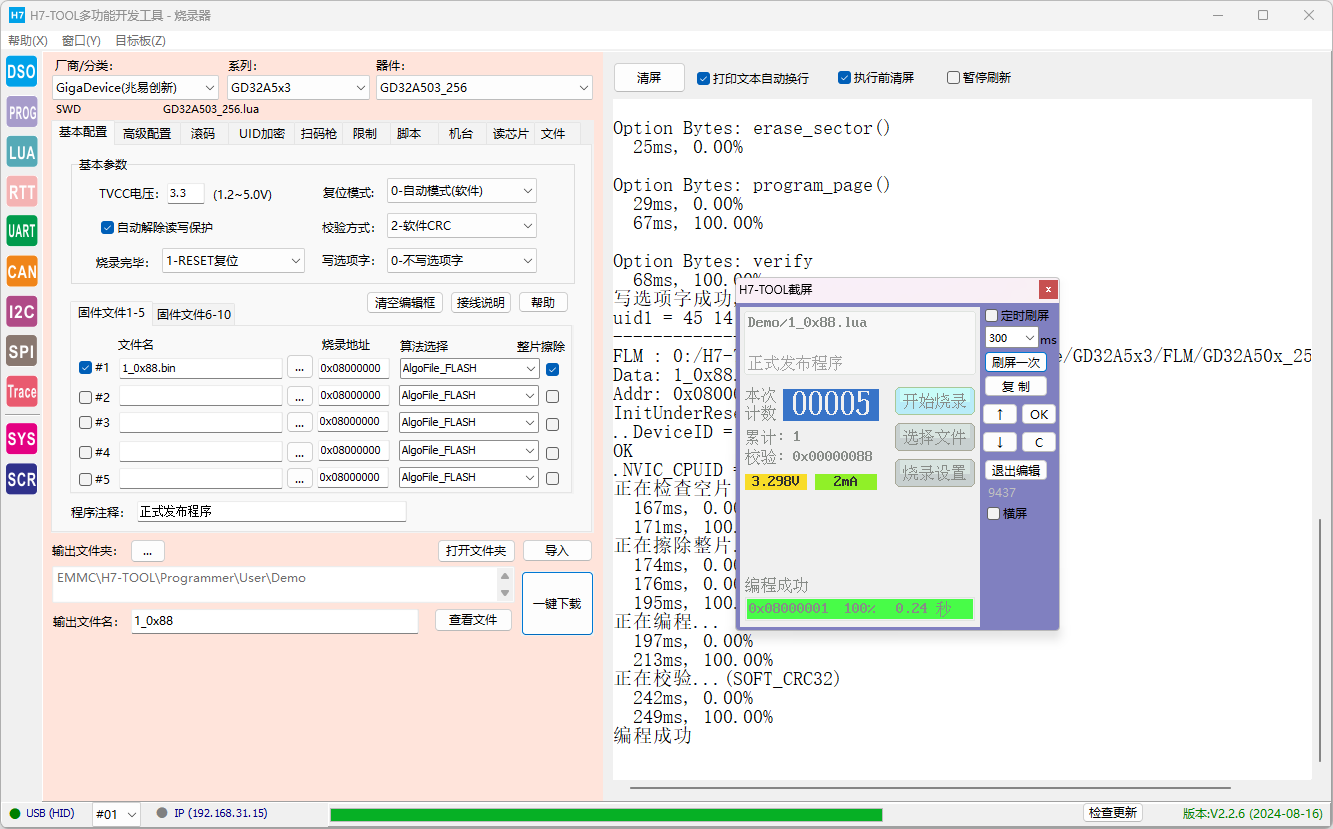Viewport: 1333px width, 829px height.
Task: Click the TVCC电压 3.3 input field
Action: 185,194
